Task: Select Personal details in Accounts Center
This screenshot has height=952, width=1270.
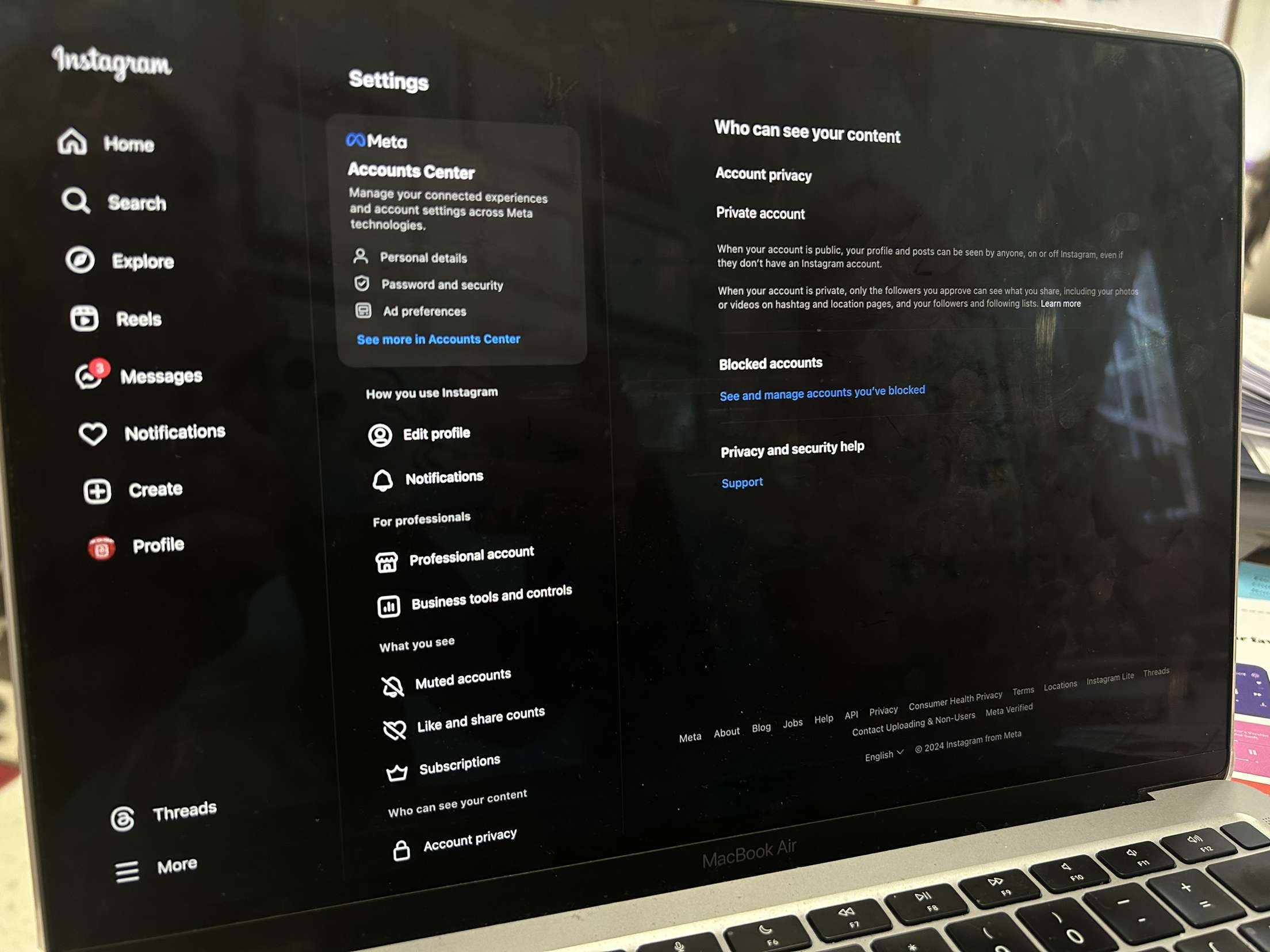Action: [x=423, y=258]
